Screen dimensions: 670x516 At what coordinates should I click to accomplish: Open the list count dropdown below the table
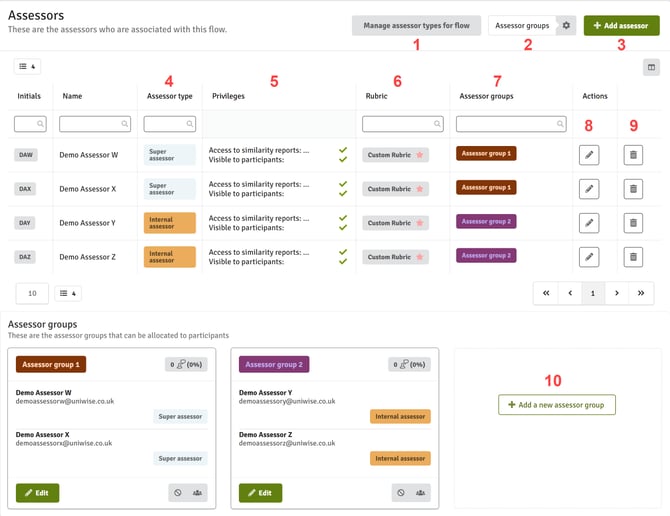coord(68,293)
